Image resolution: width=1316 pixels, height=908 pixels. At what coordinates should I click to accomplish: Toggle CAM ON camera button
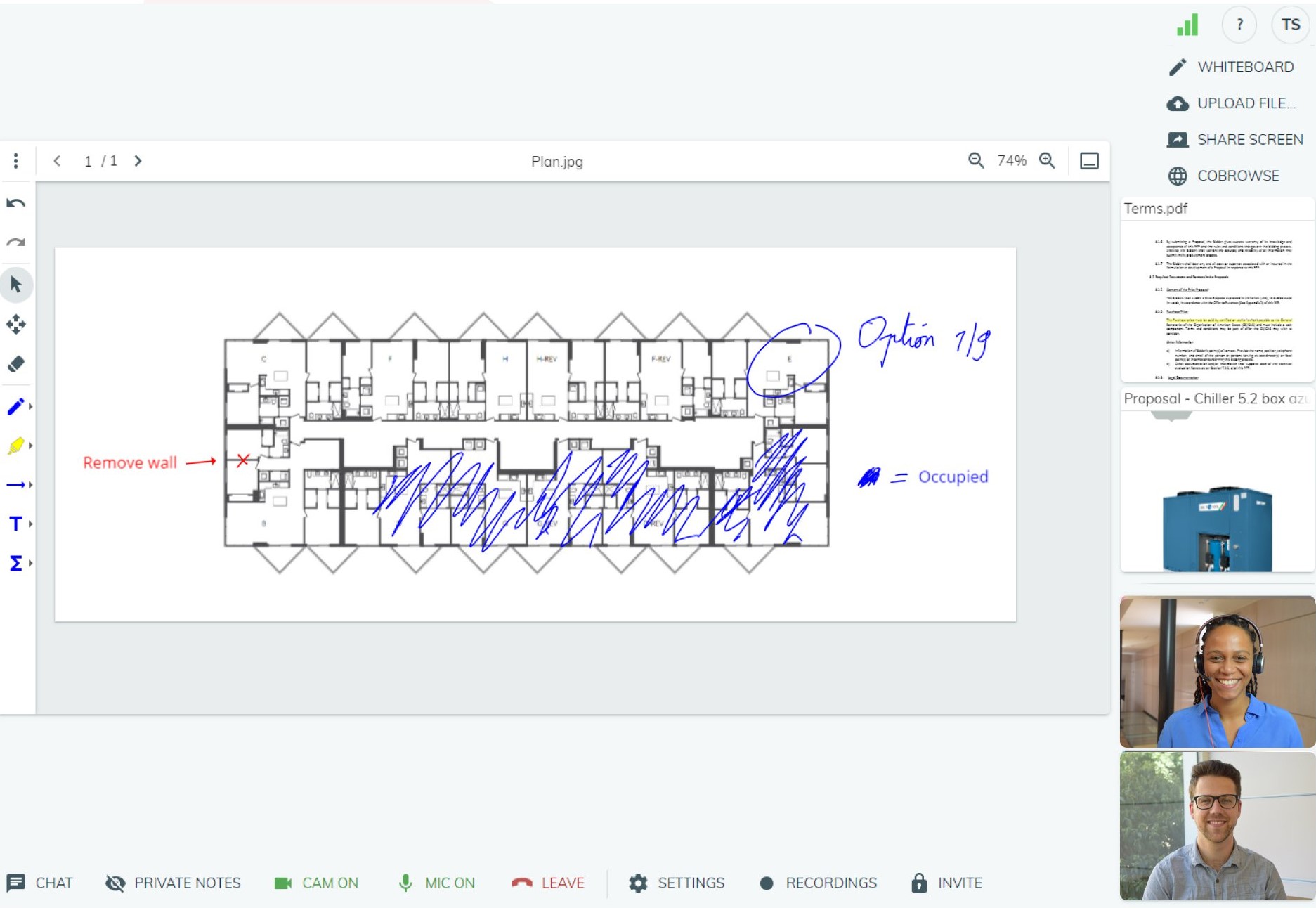click(x=316, y=883)
